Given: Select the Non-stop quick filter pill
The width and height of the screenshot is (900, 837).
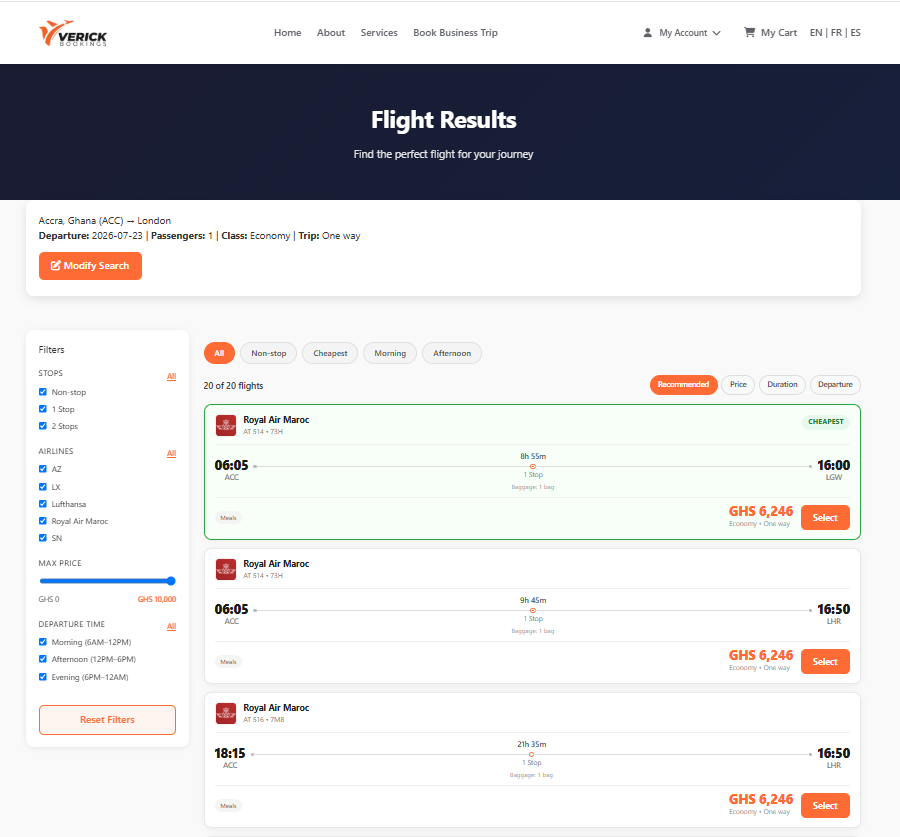Looking at the screenshot, I should (x=269, y=353).
